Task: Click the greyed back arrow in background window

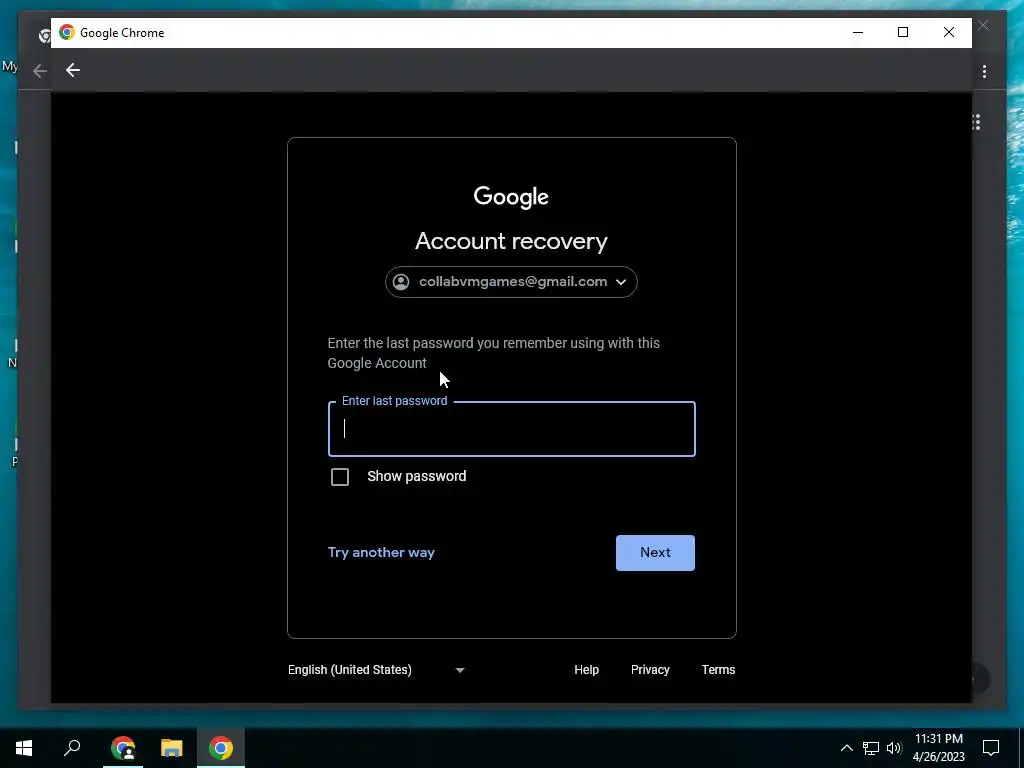Action: coord(40,71)
